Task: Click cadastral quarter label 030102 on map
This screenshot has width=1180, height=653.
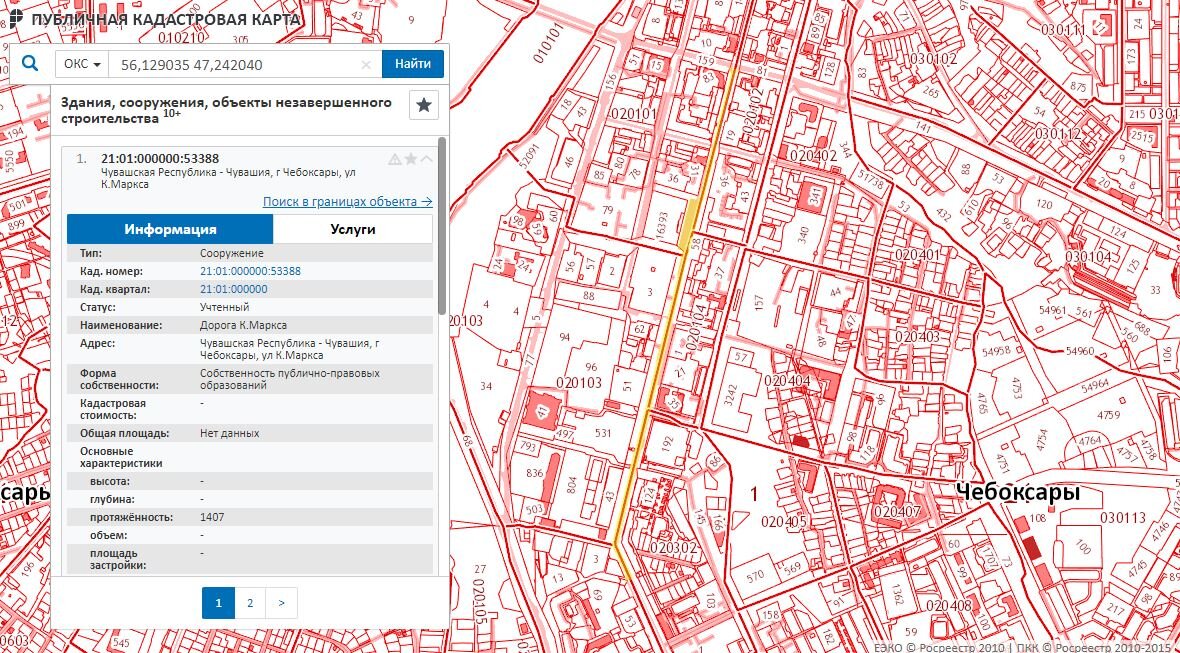Action: pyautogui.click(x=932, y=59)
